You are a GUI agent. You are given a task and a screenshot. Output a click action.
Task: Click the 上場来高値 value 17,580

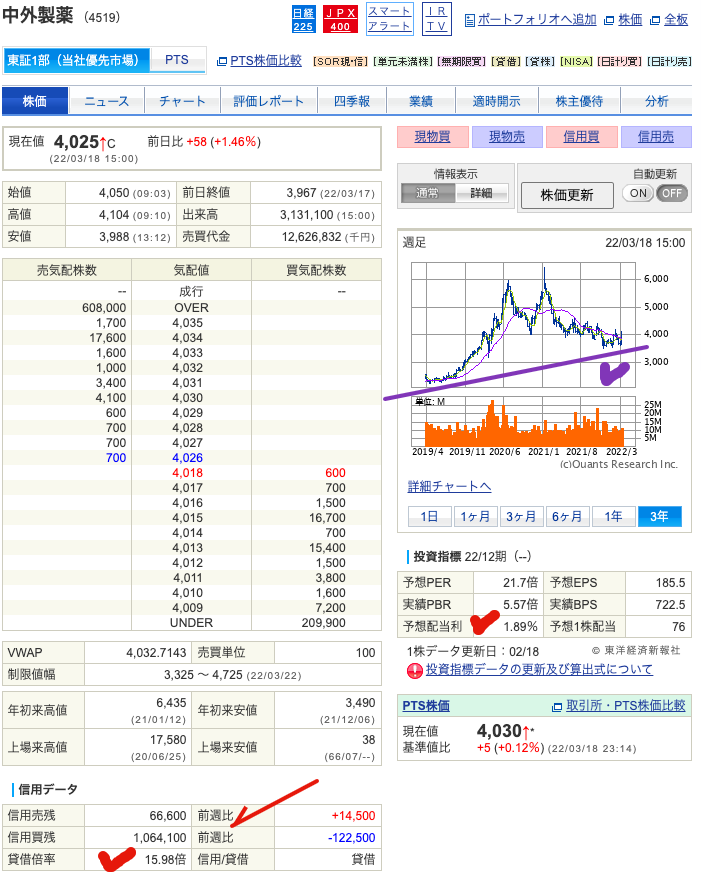(x=168, y=740)
